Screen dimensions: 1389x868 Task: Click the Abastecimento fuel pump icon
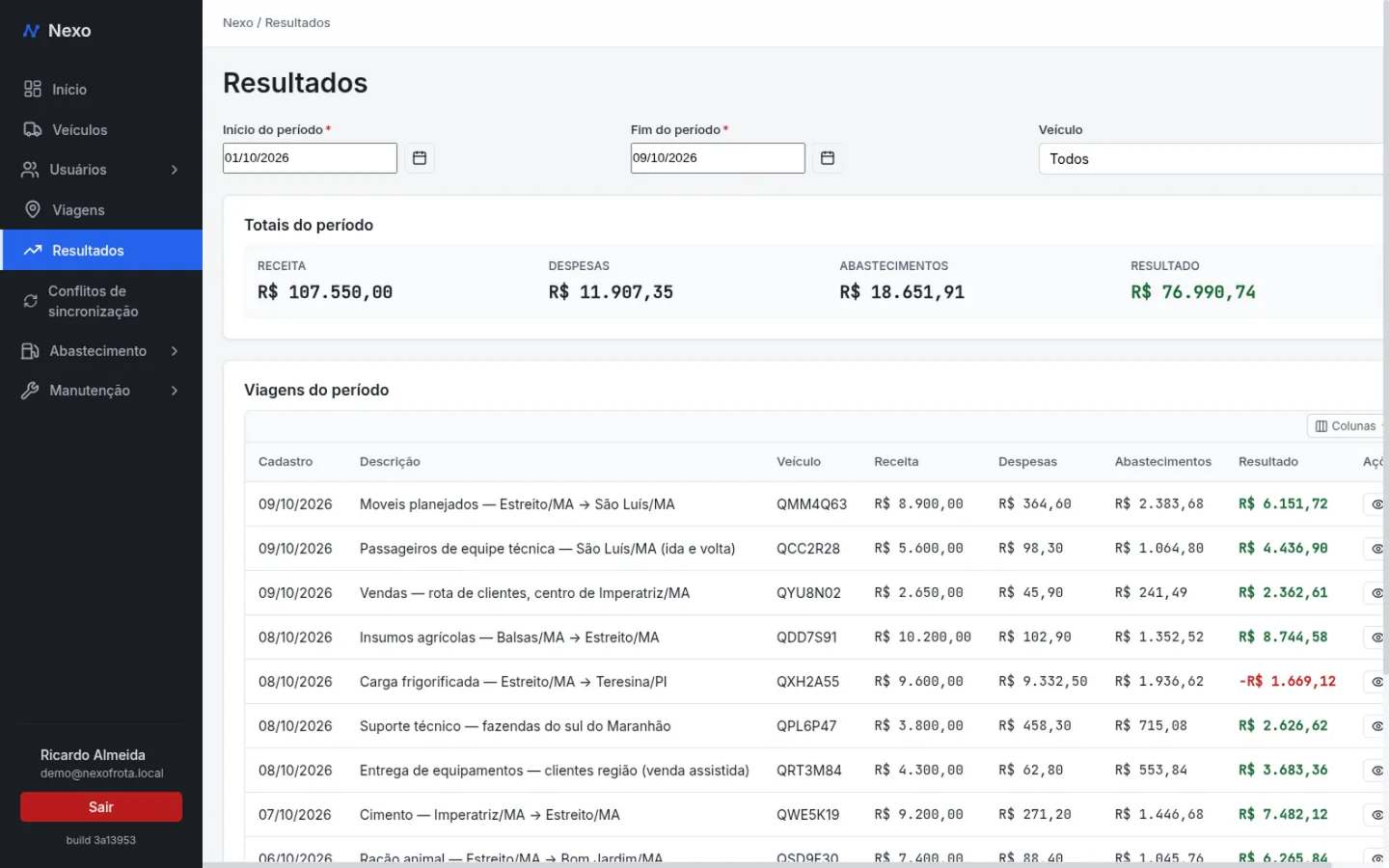[31, 351]
